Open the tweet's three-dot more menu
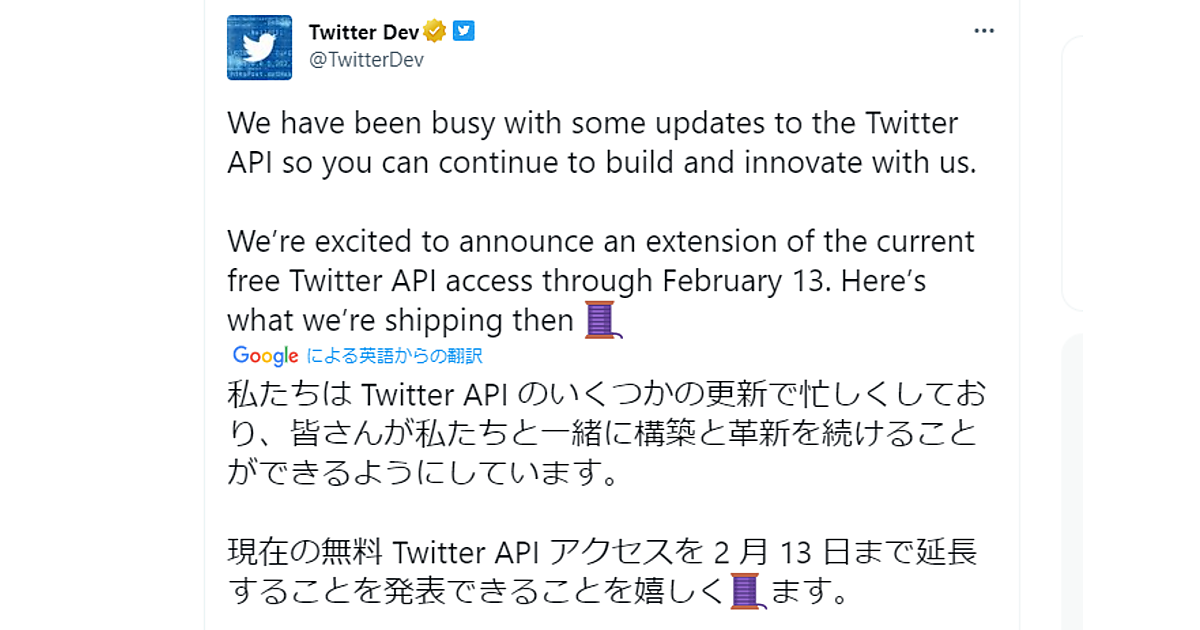This screenshot has width=1200, height=630. click(x=984, y=31)
